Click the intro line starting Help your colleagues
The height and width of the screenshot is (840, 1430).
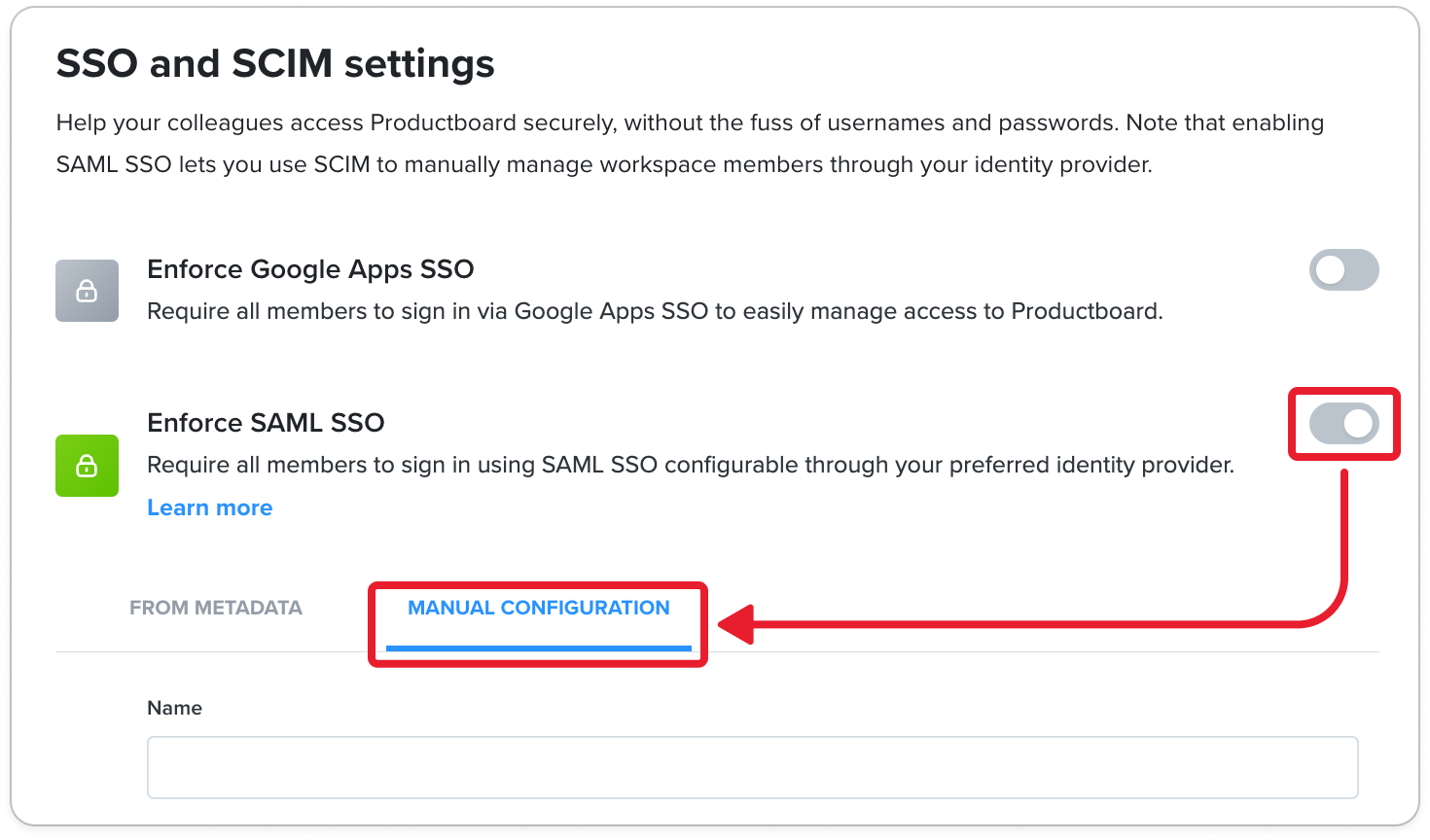(690, 122)
